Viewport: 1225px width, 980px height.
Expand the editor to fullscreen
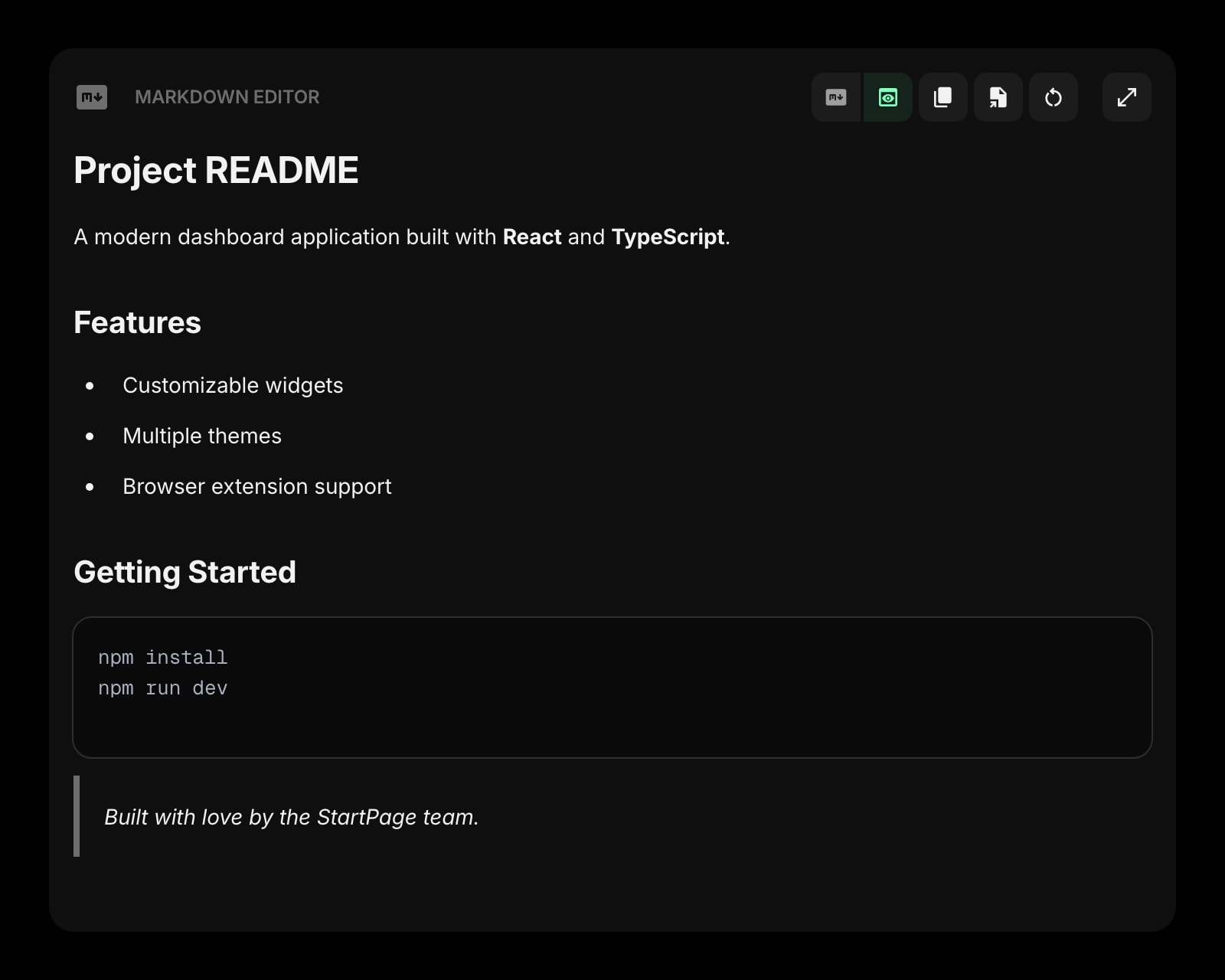1126,97
